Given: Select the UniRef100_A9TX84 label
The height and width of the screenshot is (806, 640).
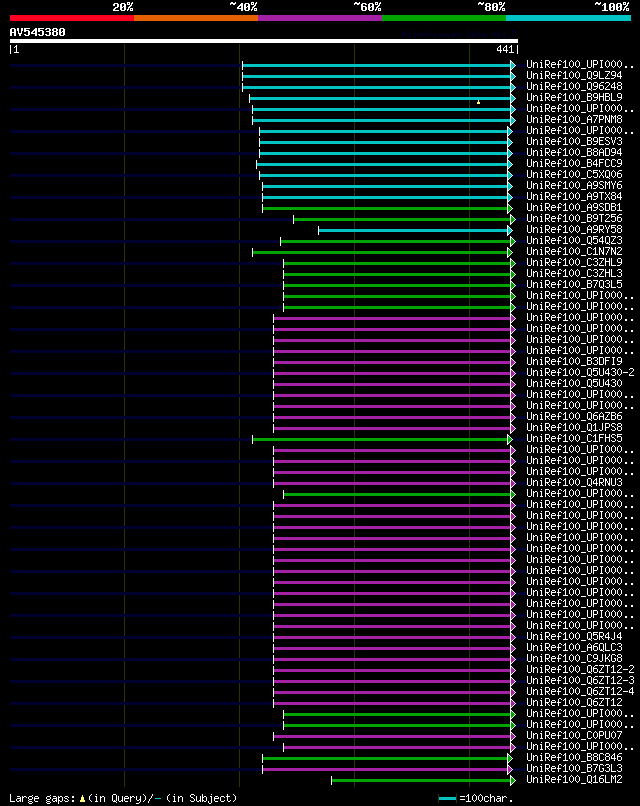Looking at the screenshot, I should [574, 196].
